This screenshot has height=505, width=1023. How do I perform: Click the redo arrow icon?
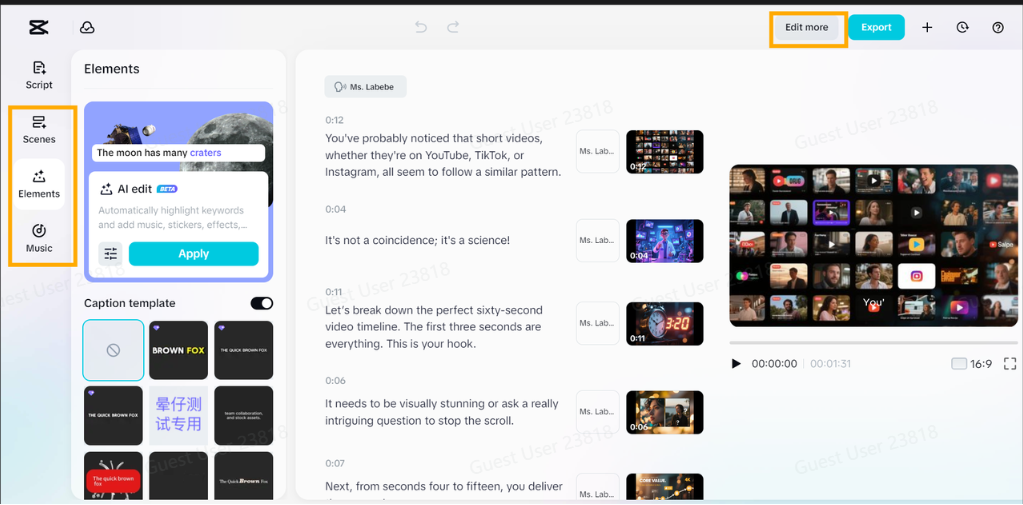(453, 28)
